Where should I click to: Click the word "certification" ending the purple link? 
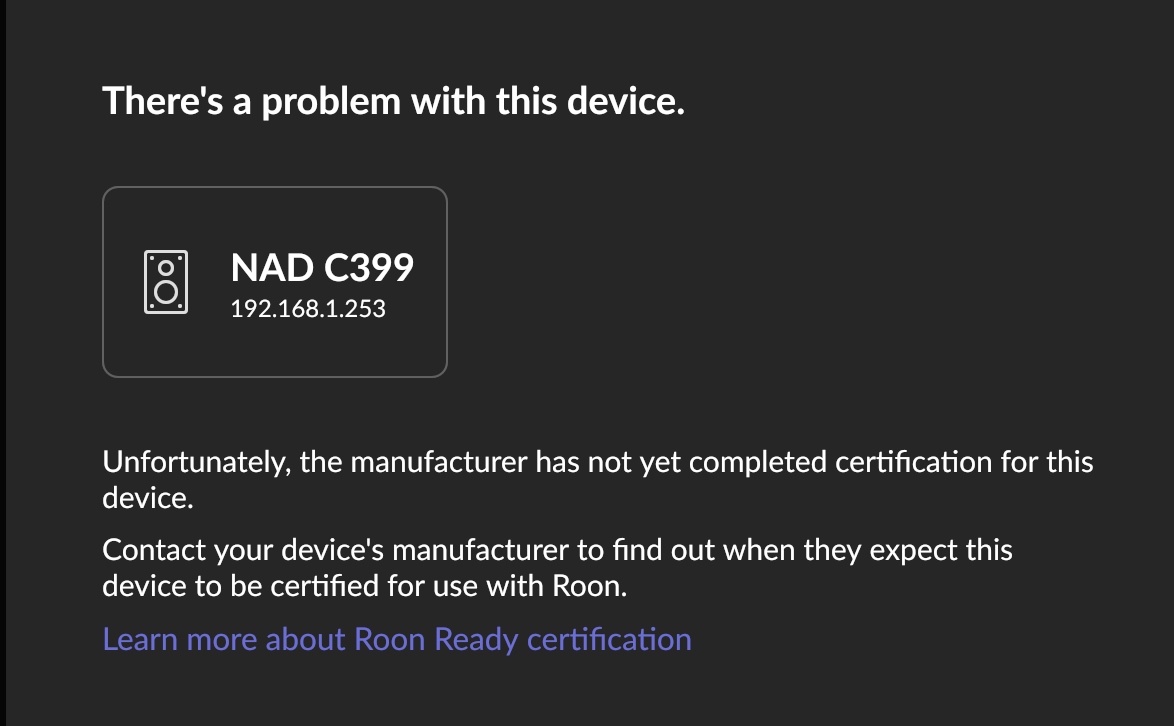point(609,639)
